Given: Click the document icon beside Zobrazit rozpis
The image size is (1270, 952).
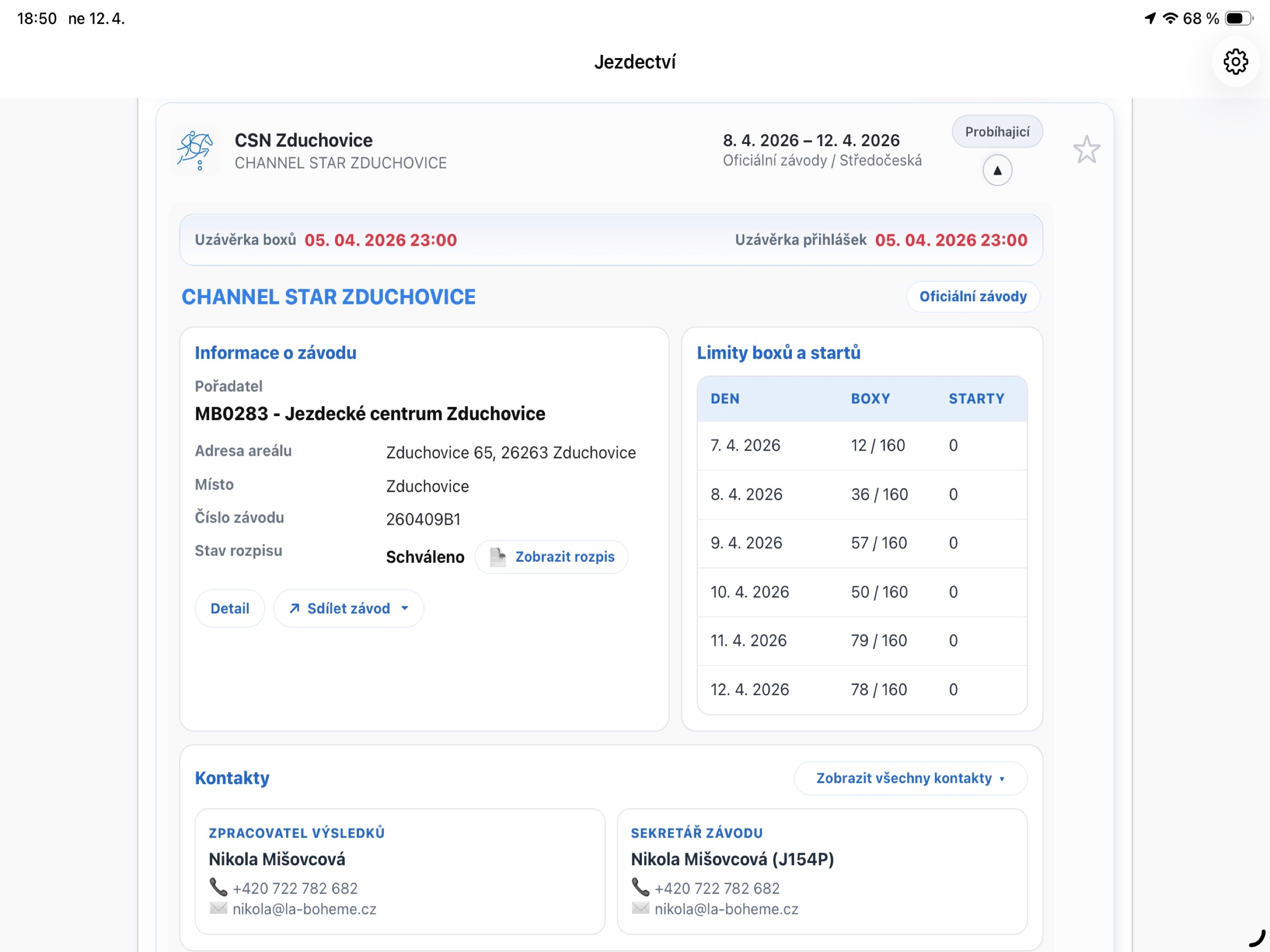Looking at the screenshot, I should [x=497, y=557].
